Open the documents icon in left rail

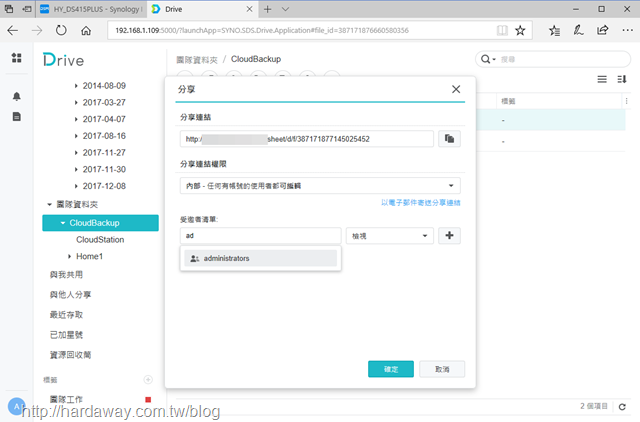click(16, 117)
